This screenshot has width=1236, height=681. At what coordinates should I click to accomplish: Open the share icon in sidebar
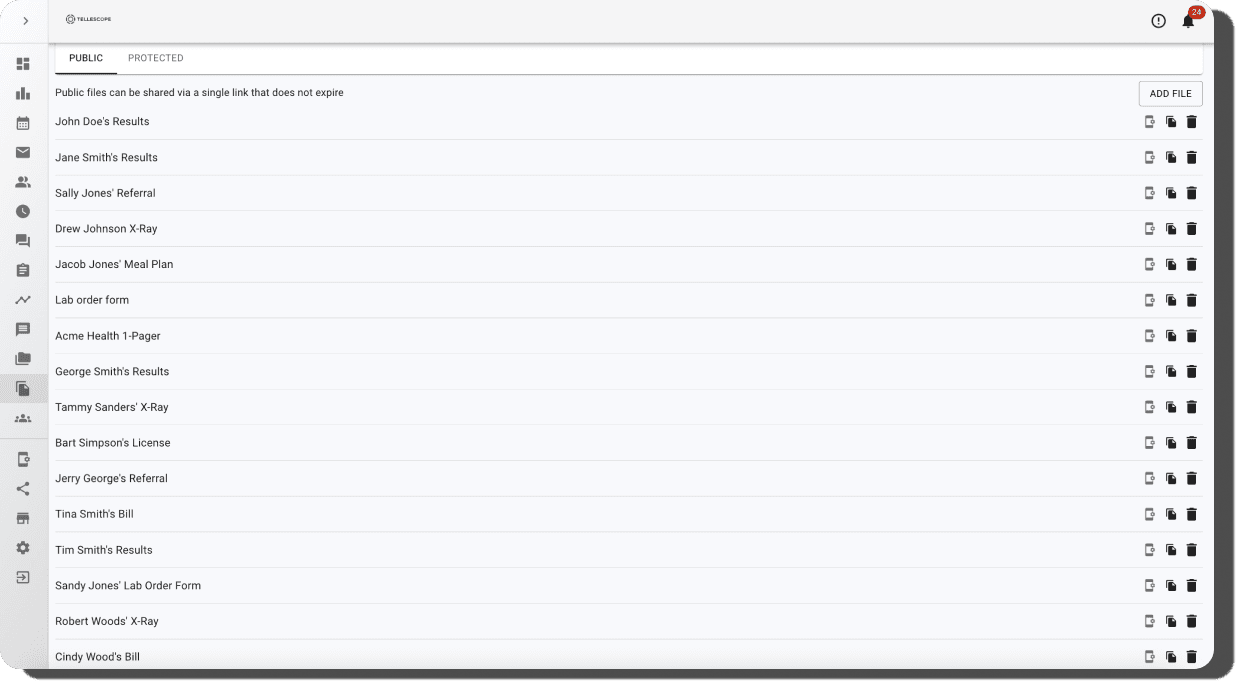click(23, 489)
